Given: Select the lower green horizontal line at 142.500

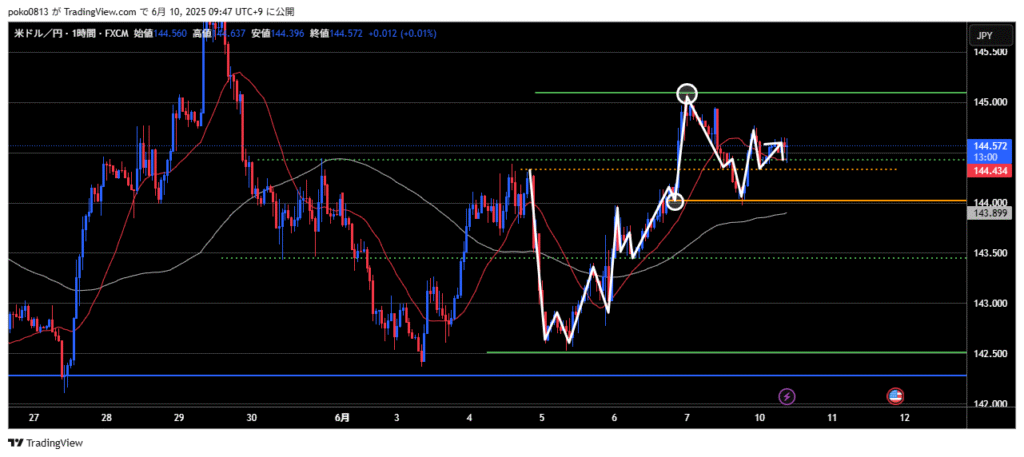Looking at the screenshot, I should 700,352.
